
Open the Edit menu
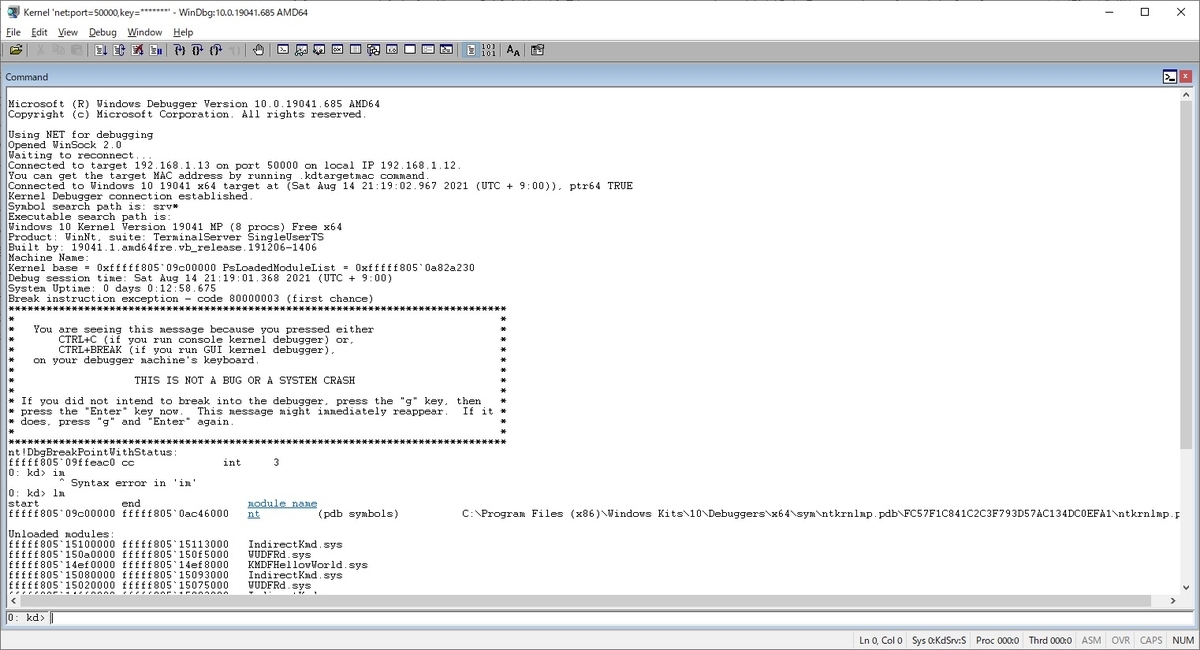39,32
